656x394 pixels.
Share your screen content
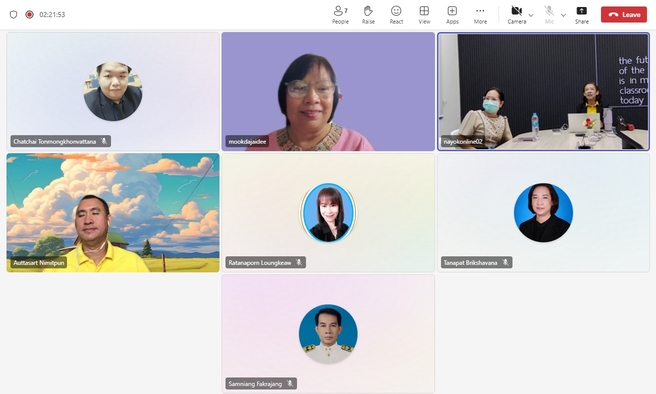(582, 15)
